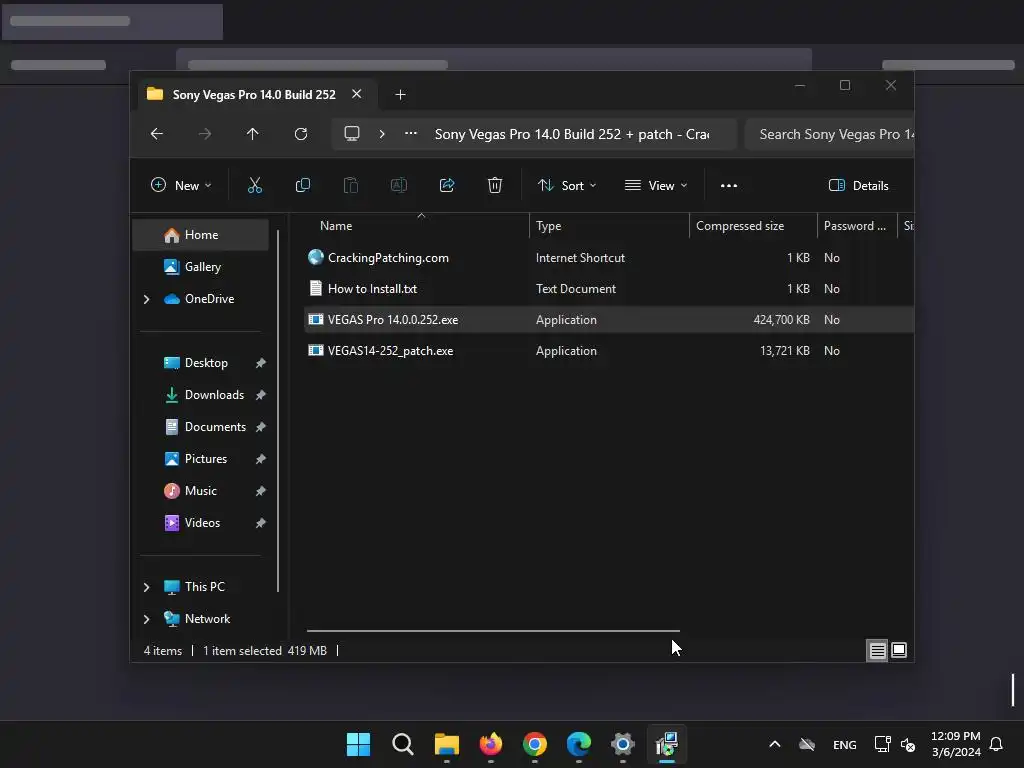This screenshot has width=1024, height=768.
Task: Show hidden system tray icons chevron
Action: (x=775, y=744)
